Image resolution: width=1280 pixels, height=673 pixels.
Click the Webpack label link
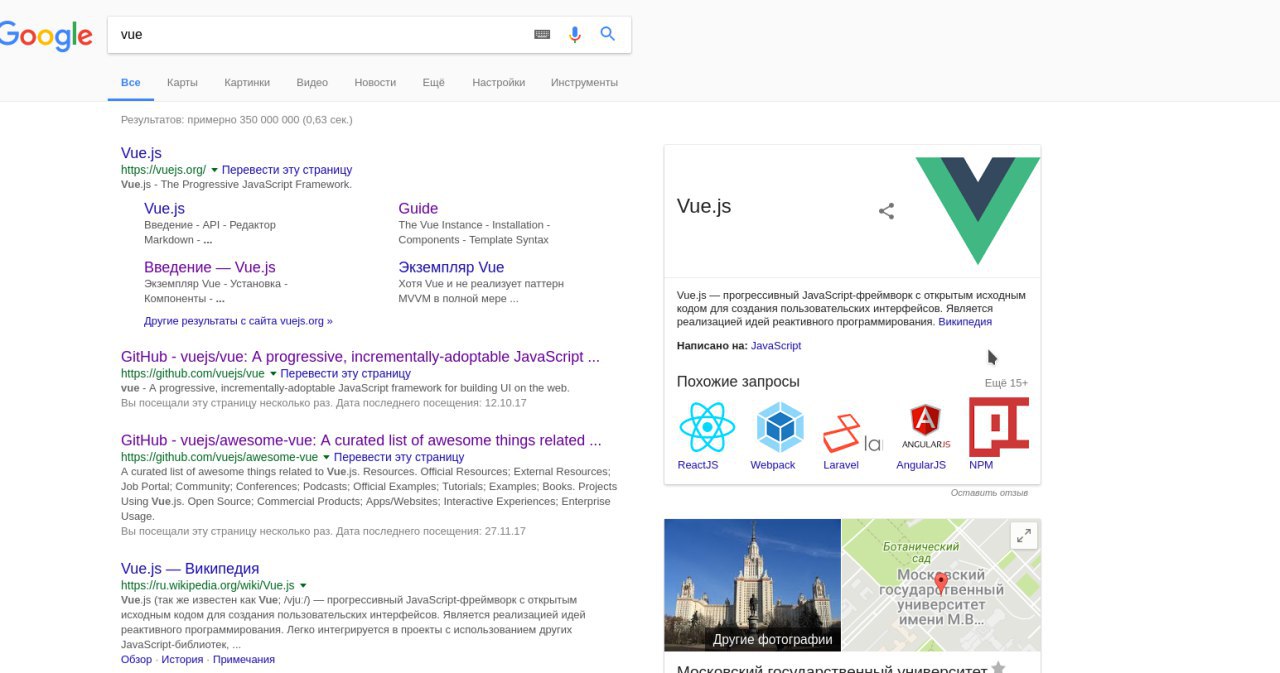click(773, 465)
